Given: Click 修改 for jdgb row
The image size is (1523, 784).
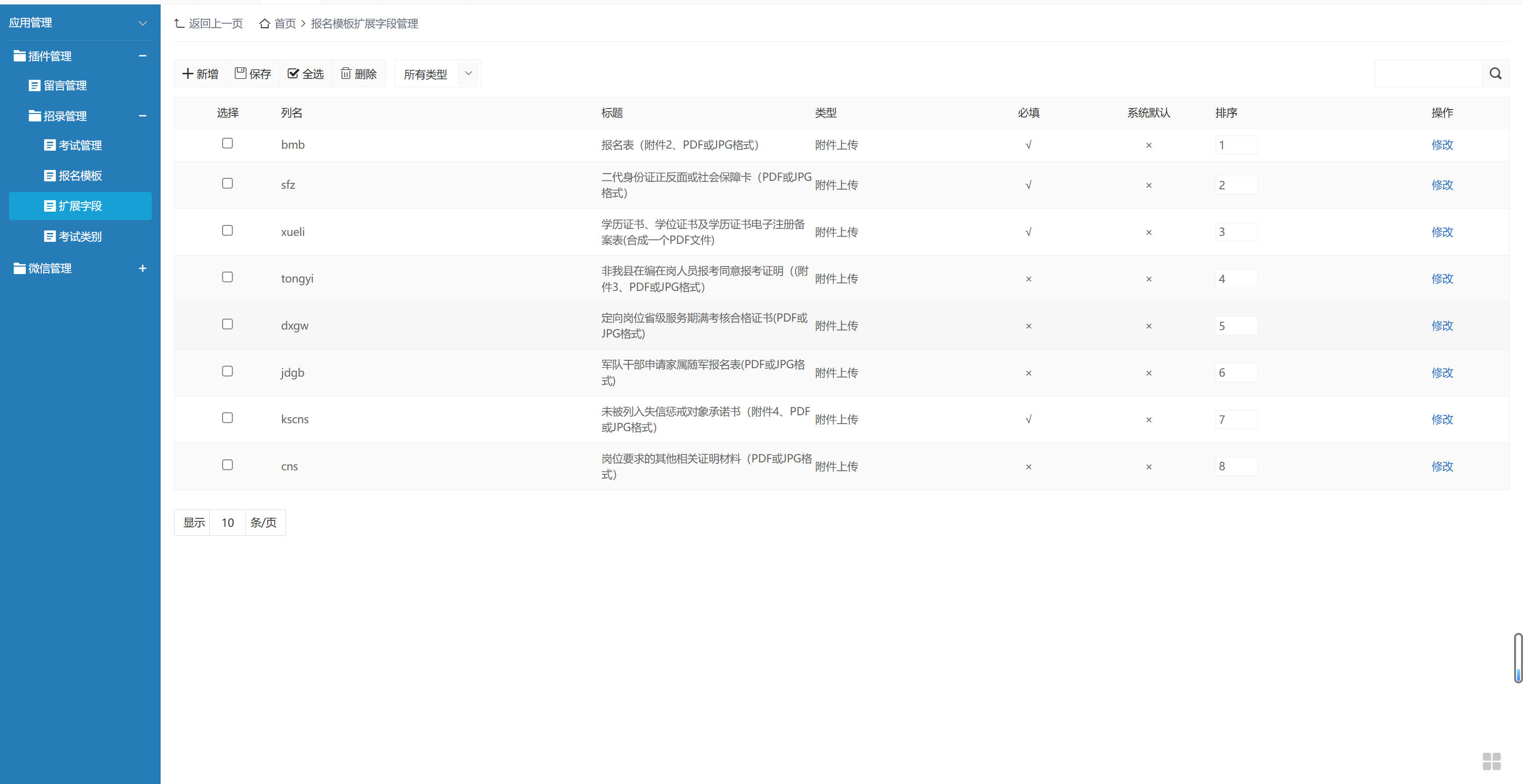Looking at the screenshot, I should (1442, 372).
